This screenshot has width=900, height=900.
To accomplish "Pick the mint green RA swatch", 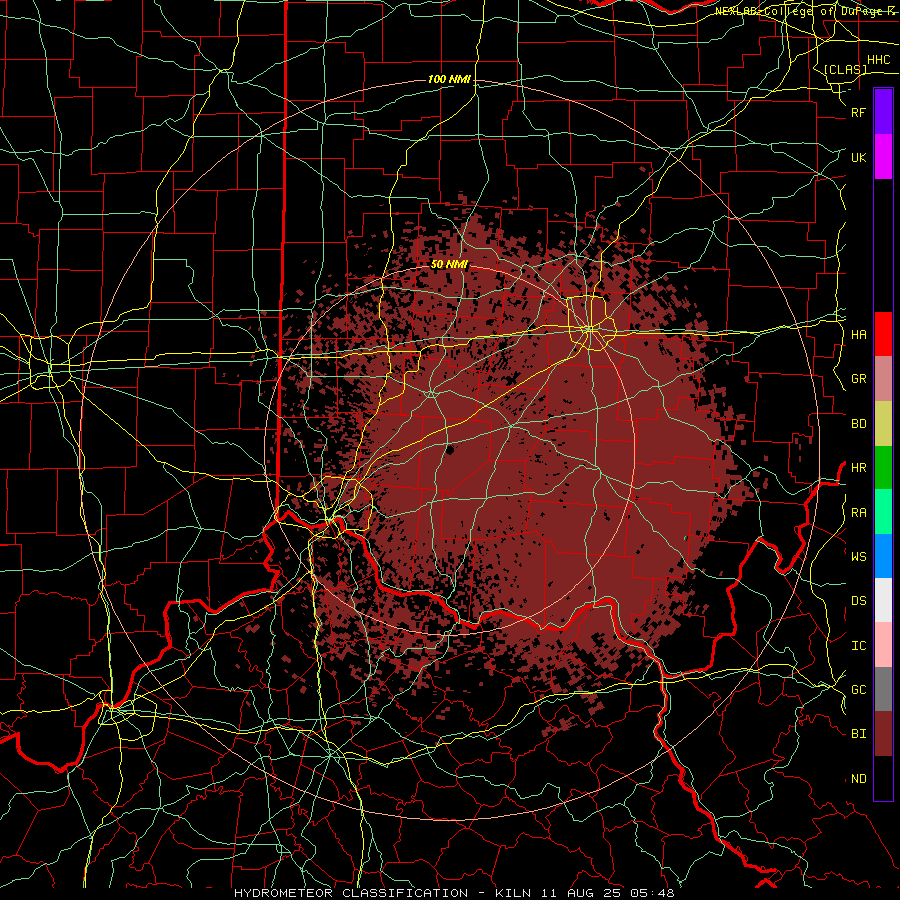I will (883, 512).
